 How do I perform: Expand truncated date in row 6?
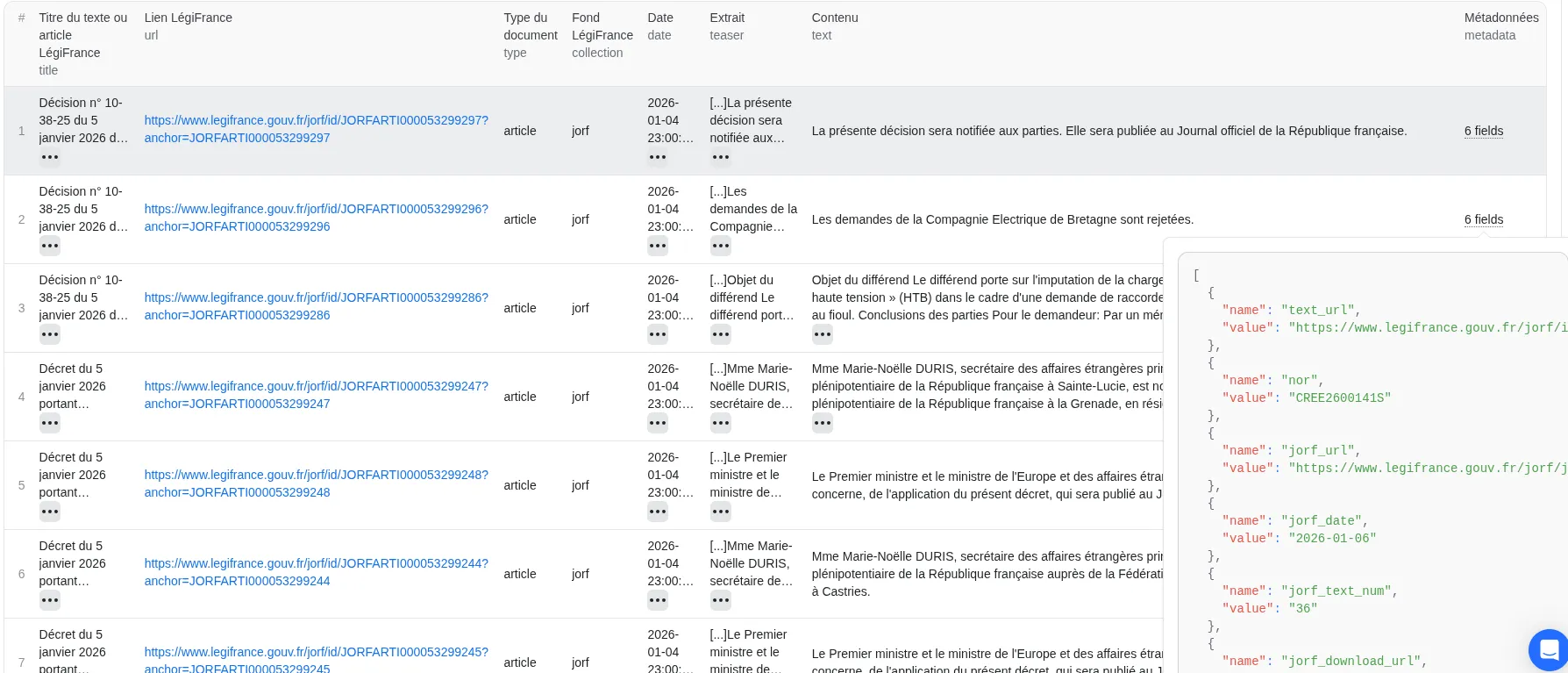[x=658, y=601]
